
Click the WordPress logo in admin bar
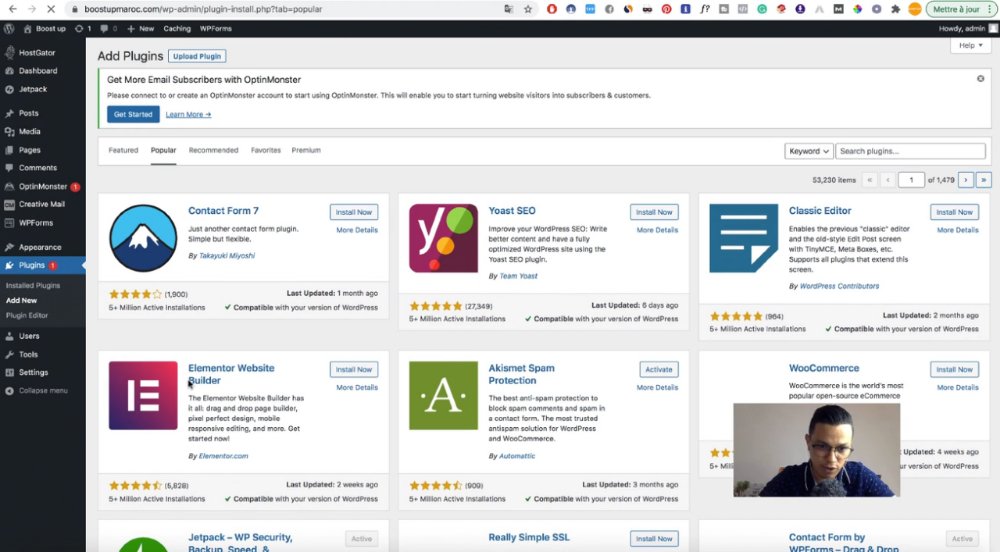[x=9, y=29]
